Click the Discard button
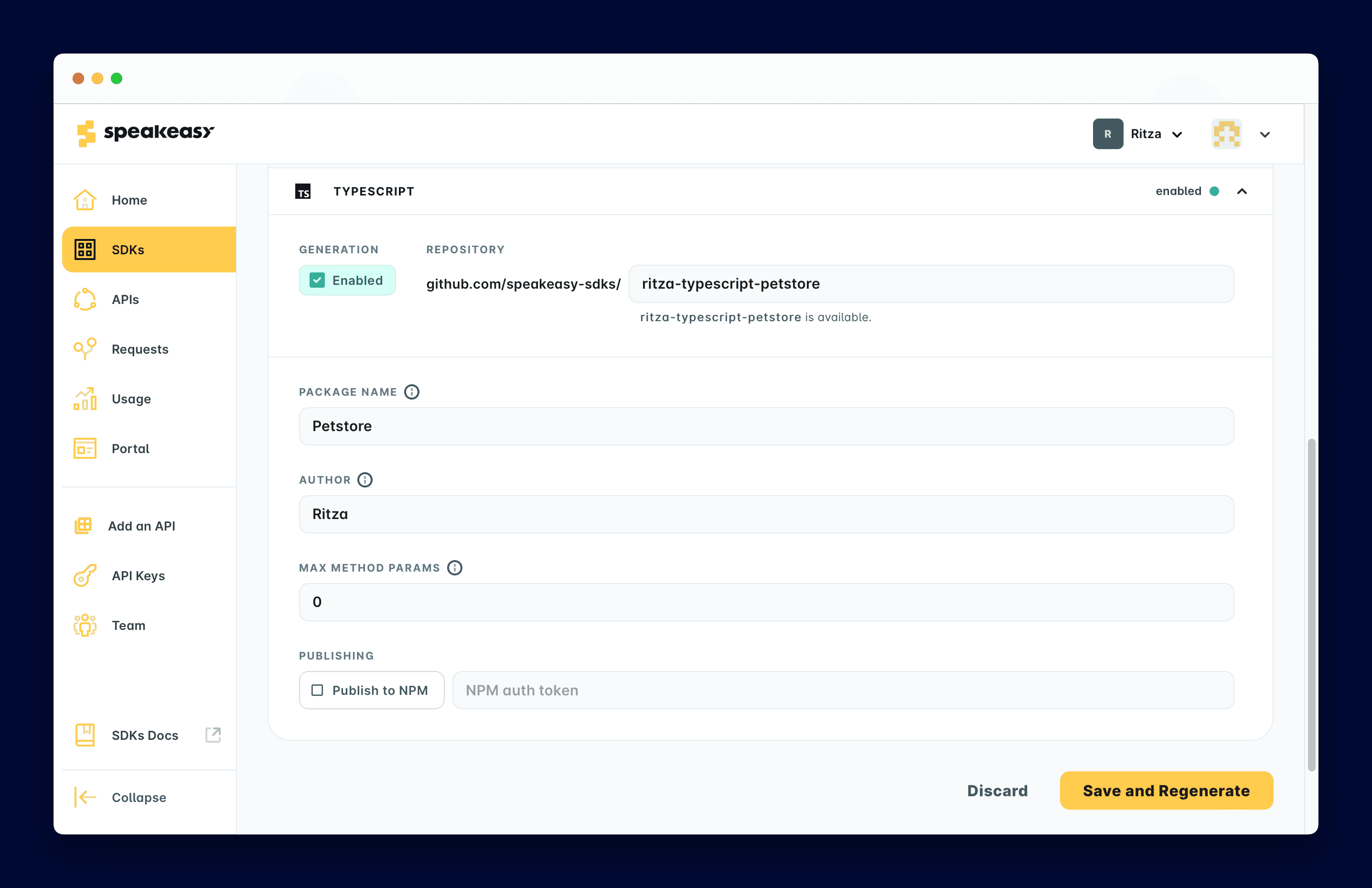The height and width of the screenshot is (888, 1372). point(997,790)
